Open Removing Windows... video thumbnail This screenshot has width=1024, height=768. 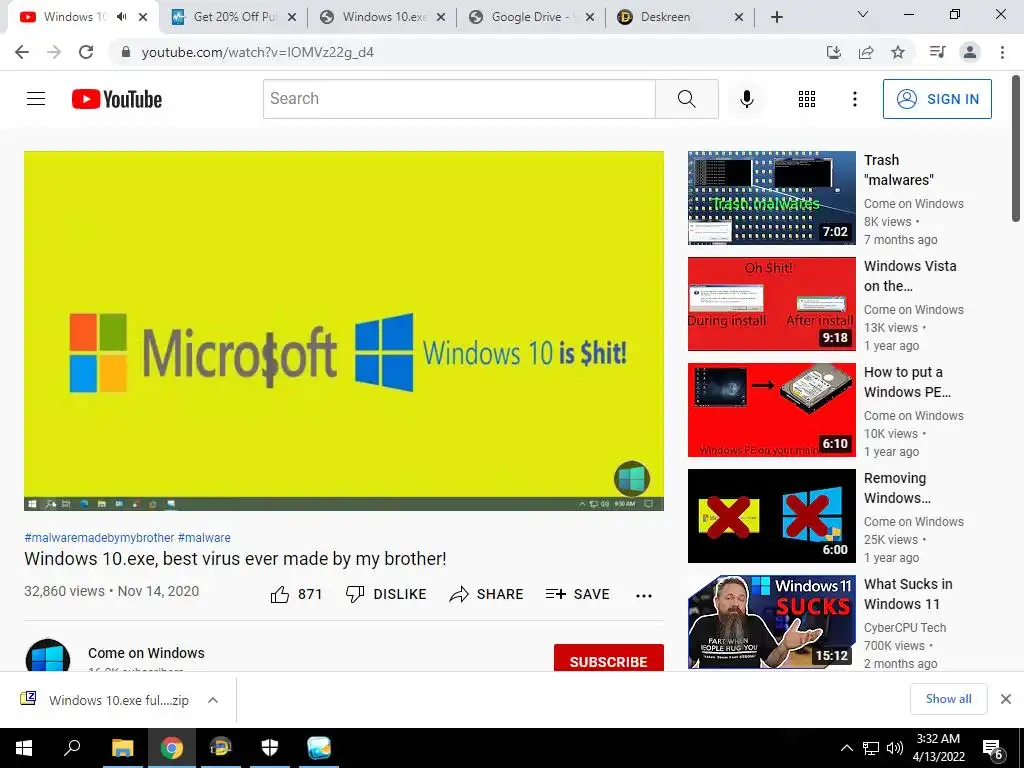(771, 516)
